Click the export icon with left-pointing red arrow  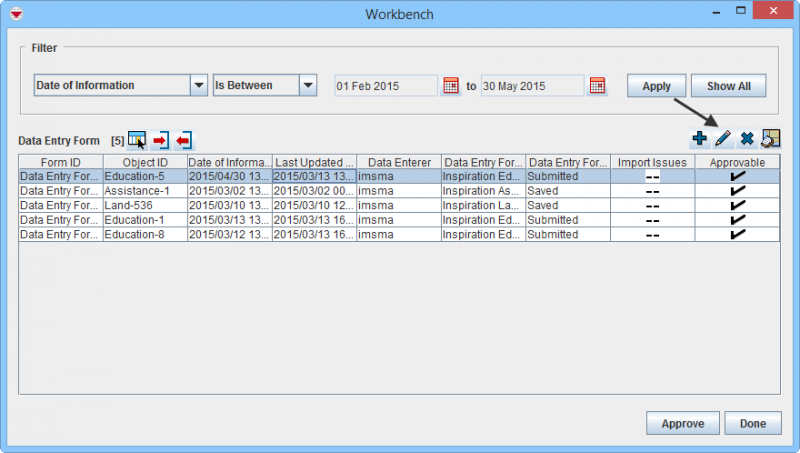click(183, 139)
